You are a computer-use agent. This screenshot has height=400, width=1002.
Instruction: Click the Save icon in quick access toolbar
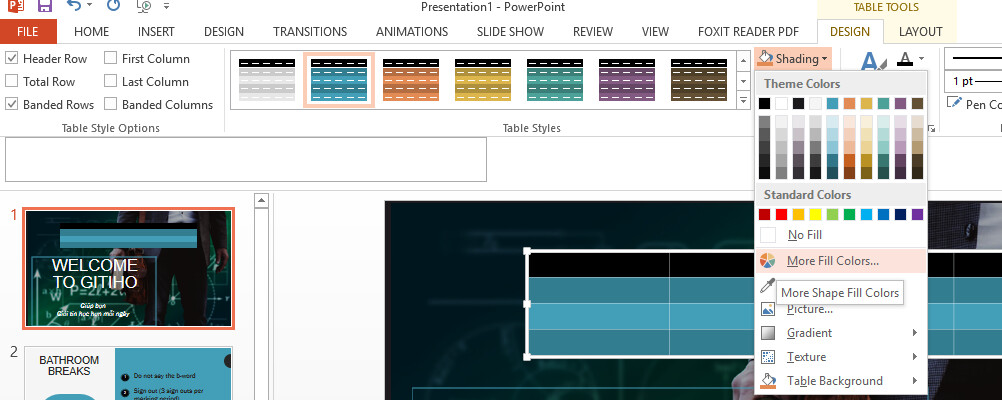pyautogui.click(x=45, y=7)
